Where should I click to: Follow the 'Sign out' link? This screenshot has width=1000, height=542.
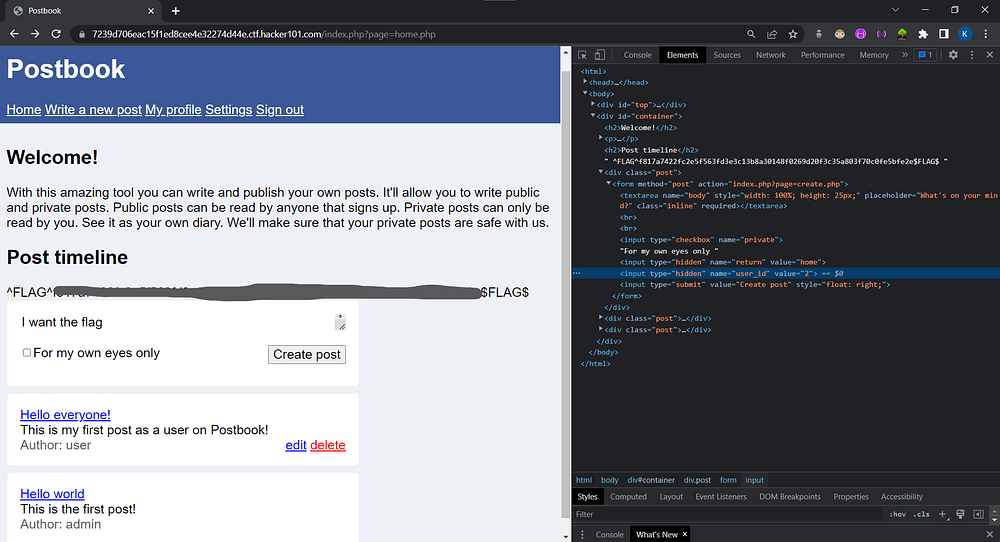click(280, 110)
